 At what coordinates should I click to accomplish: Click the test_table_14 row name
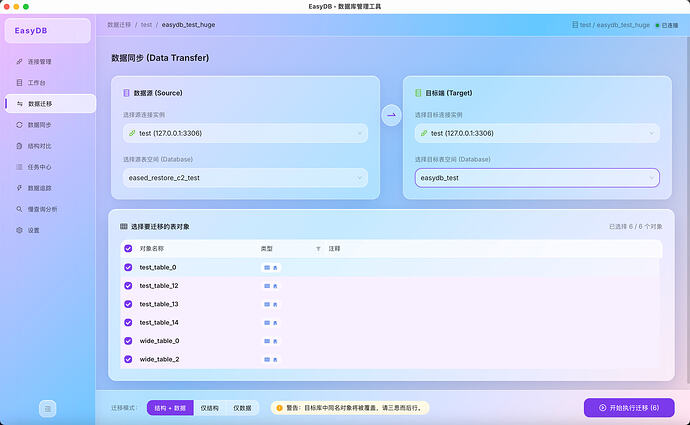point(159,322)
